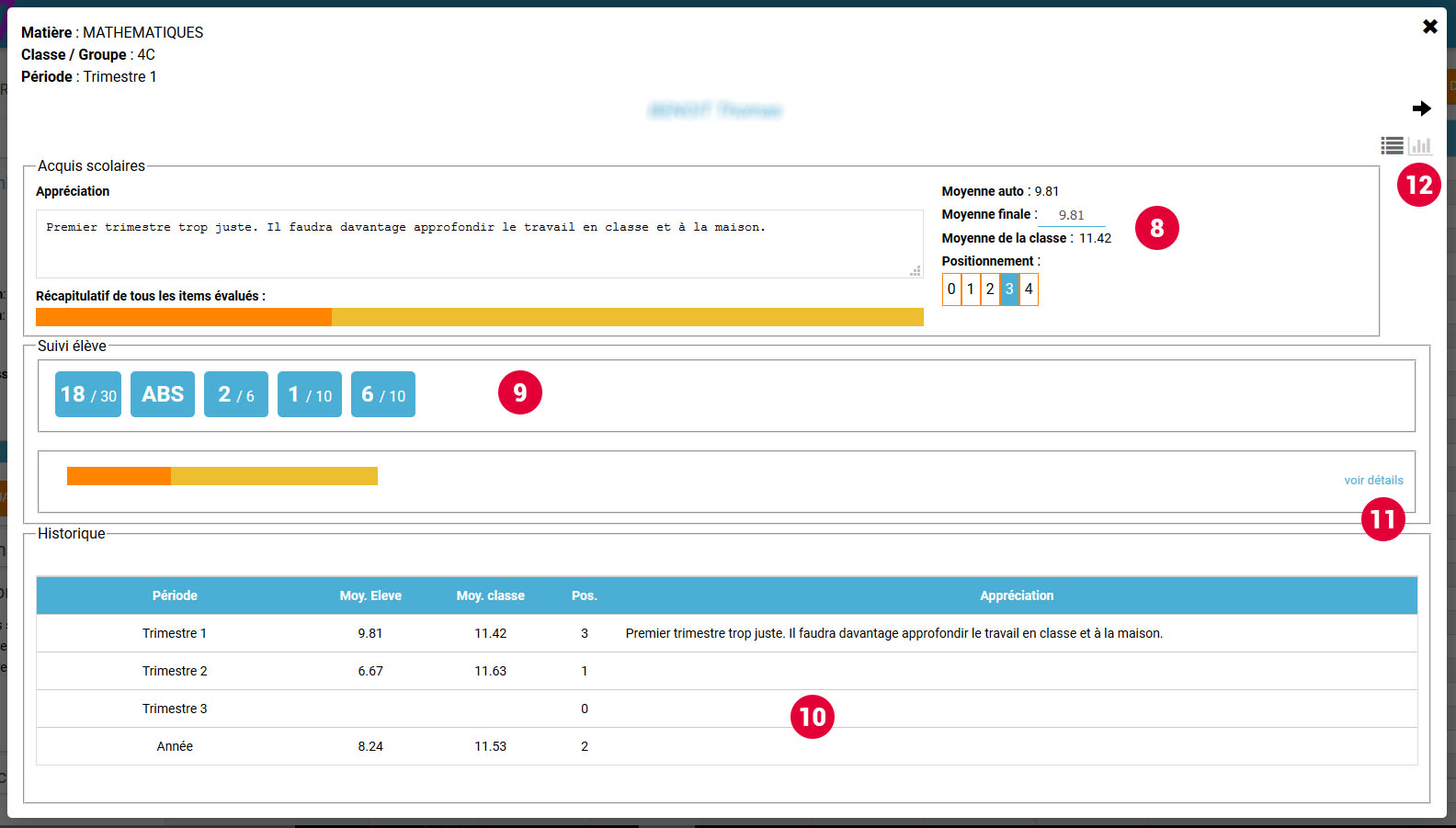
Task: Switch to the list view icon
Action: [1392, 145]
